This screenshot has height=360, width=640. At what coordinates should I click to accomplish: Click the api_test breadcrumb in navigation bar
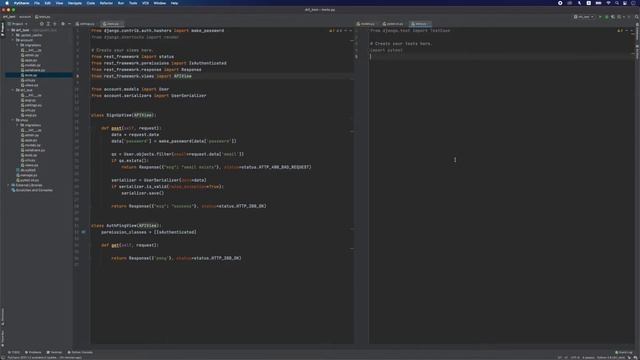click(9, 17)
